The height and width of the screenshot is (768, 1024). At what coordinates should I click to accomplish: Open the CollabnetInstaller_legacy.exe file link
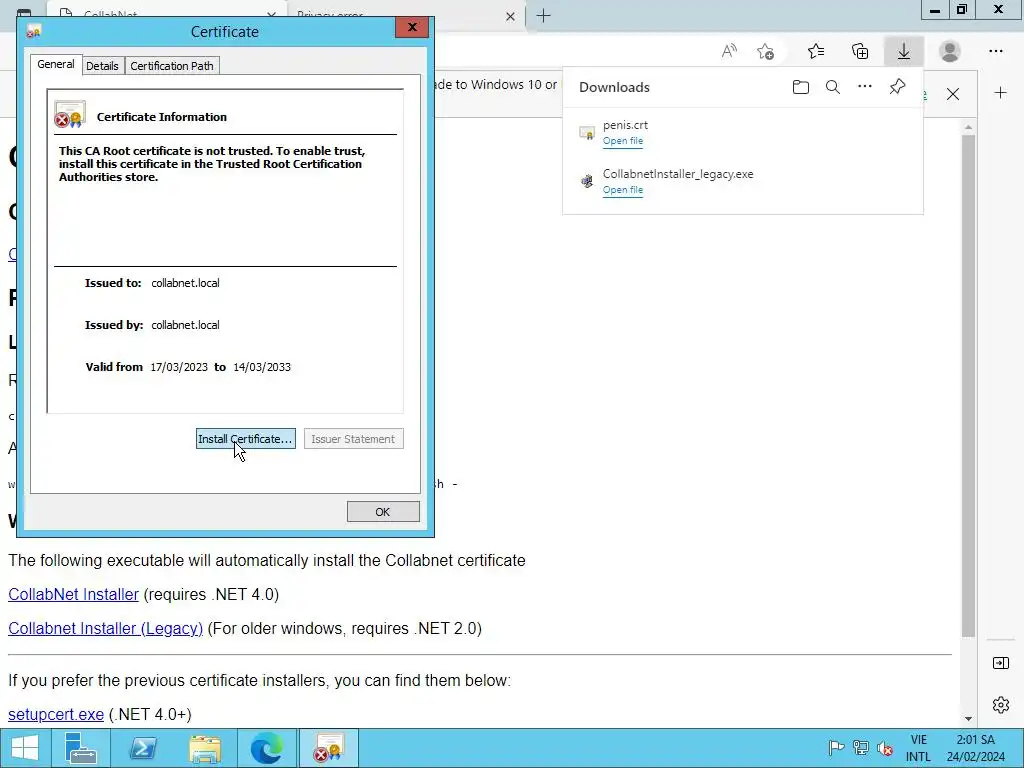[622, 190]
